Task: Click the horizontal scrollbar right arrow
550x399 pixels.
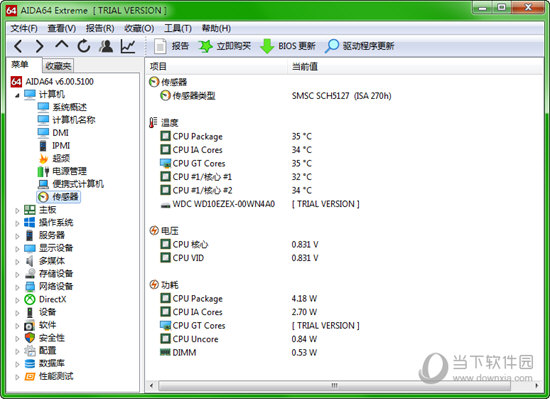Action: 537,386
